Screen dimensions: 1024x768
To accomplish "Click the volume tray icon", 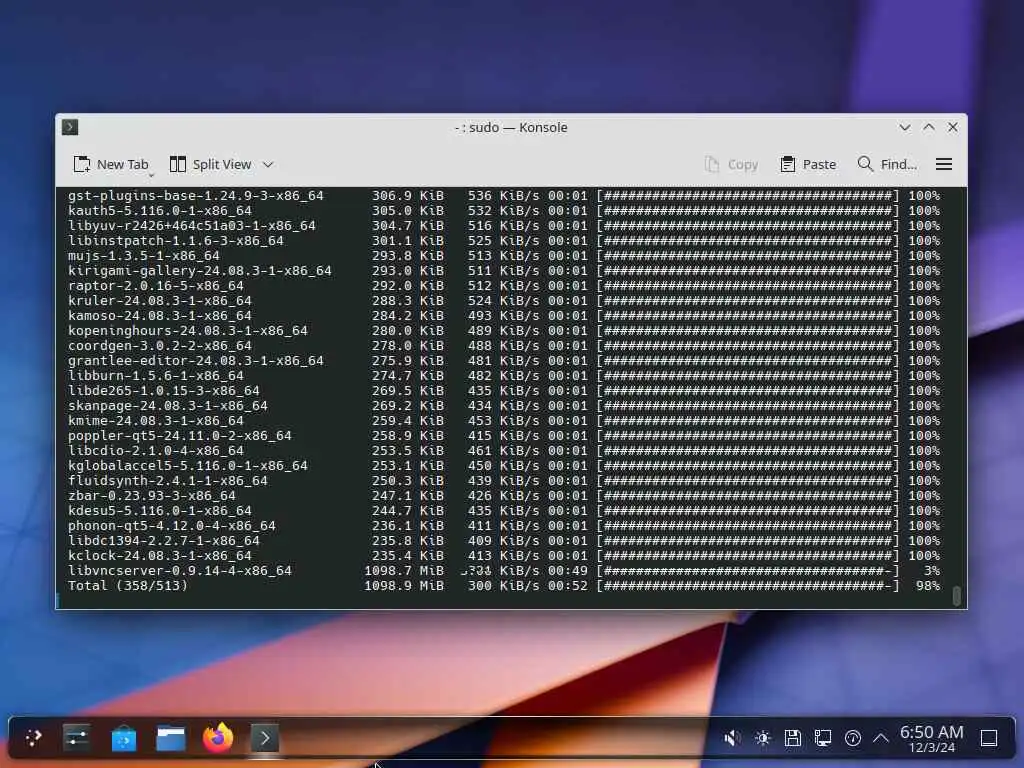I will point(732,738).
